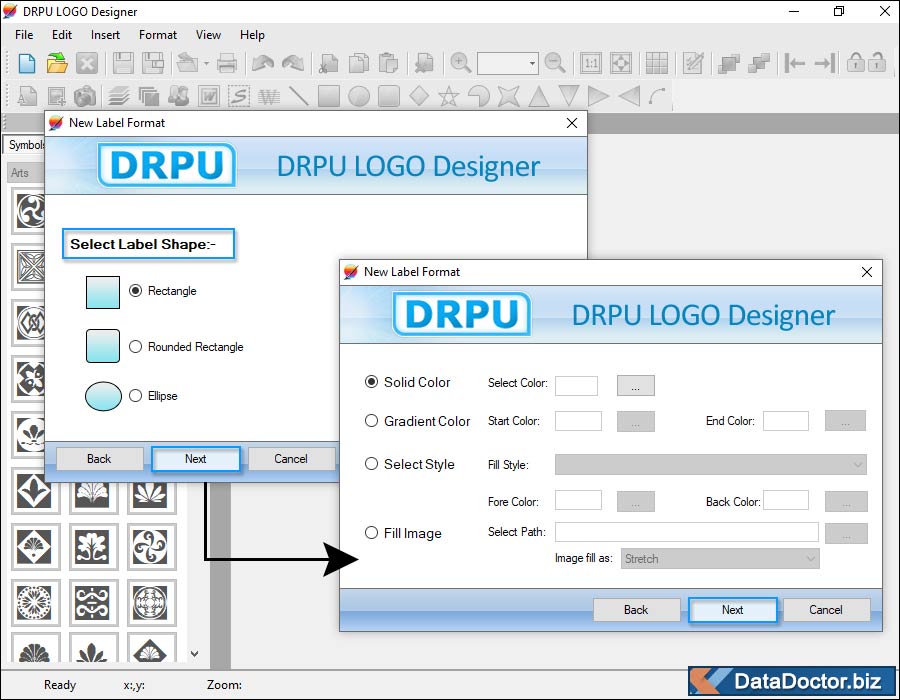Open the Help menu
The image size is (900, 700).
(x=253, y=35)
